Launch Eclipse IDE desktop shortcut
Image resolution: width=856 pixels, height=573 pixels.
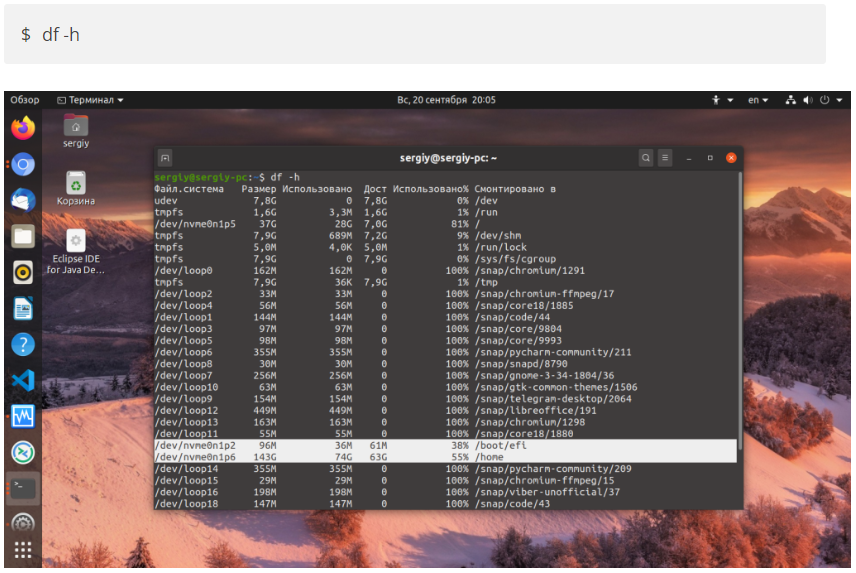pyautogui.click(x=76, y=252)
